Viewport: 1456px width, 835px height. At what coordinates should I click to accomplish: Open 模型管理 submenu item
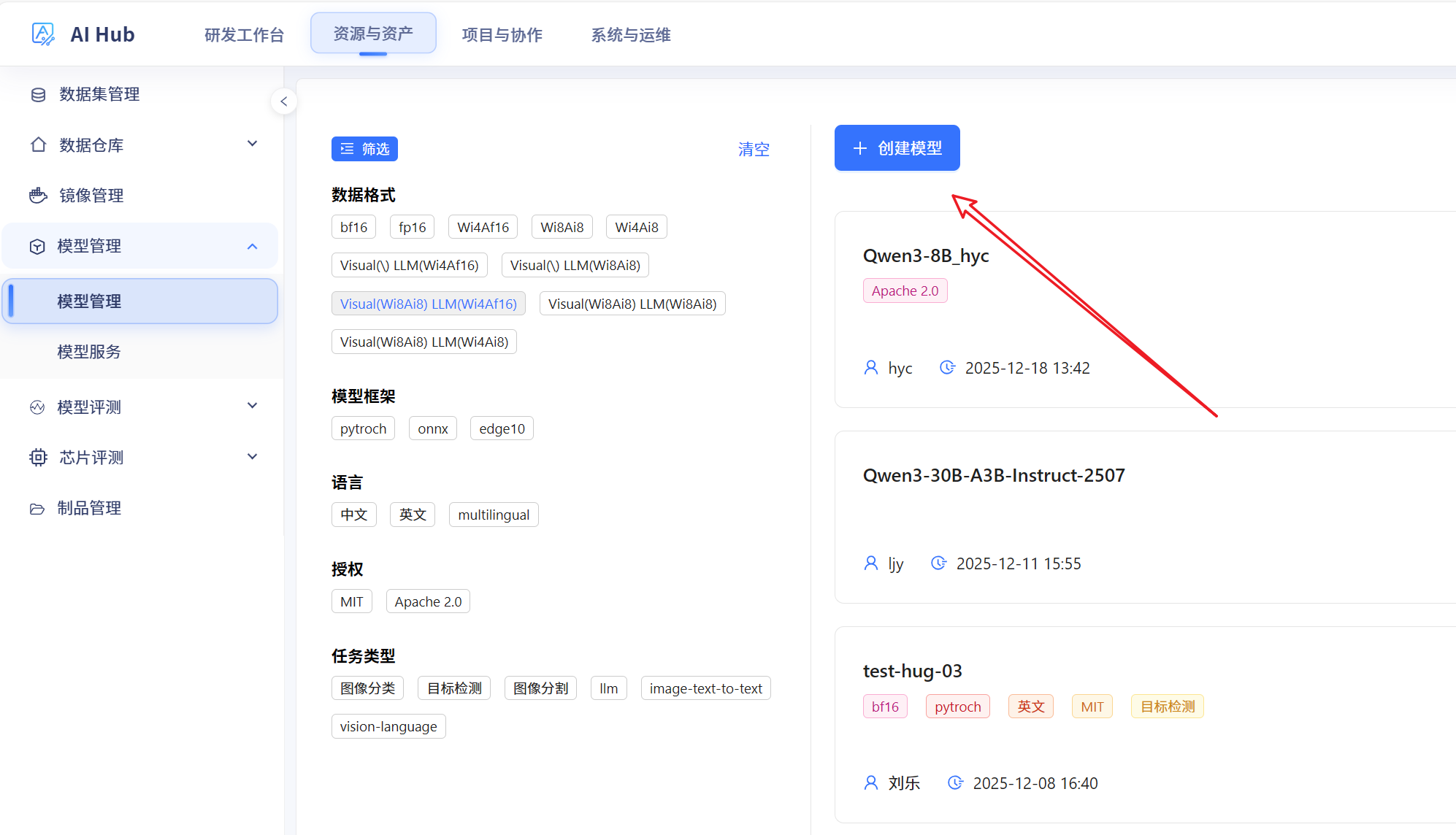pyautogui.click(x=140, y=301)
